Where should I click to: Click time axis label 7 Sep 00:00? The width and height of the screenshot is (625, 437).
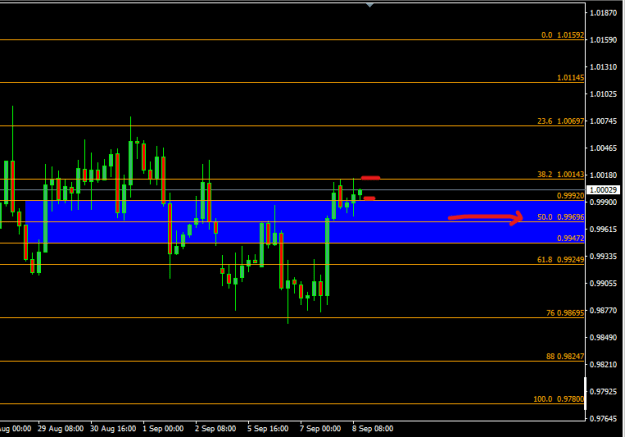[x=320, y=429]
